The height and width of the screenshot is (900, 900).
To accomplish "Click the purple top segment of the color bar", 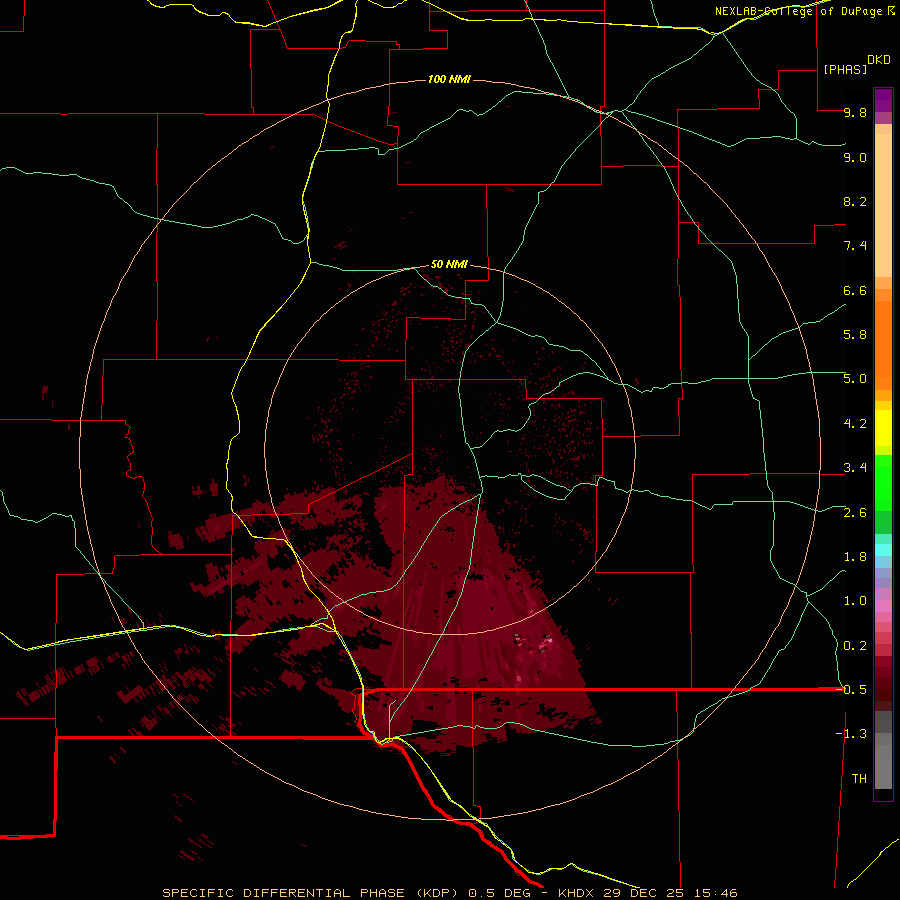I will click(x=883, y=100).
